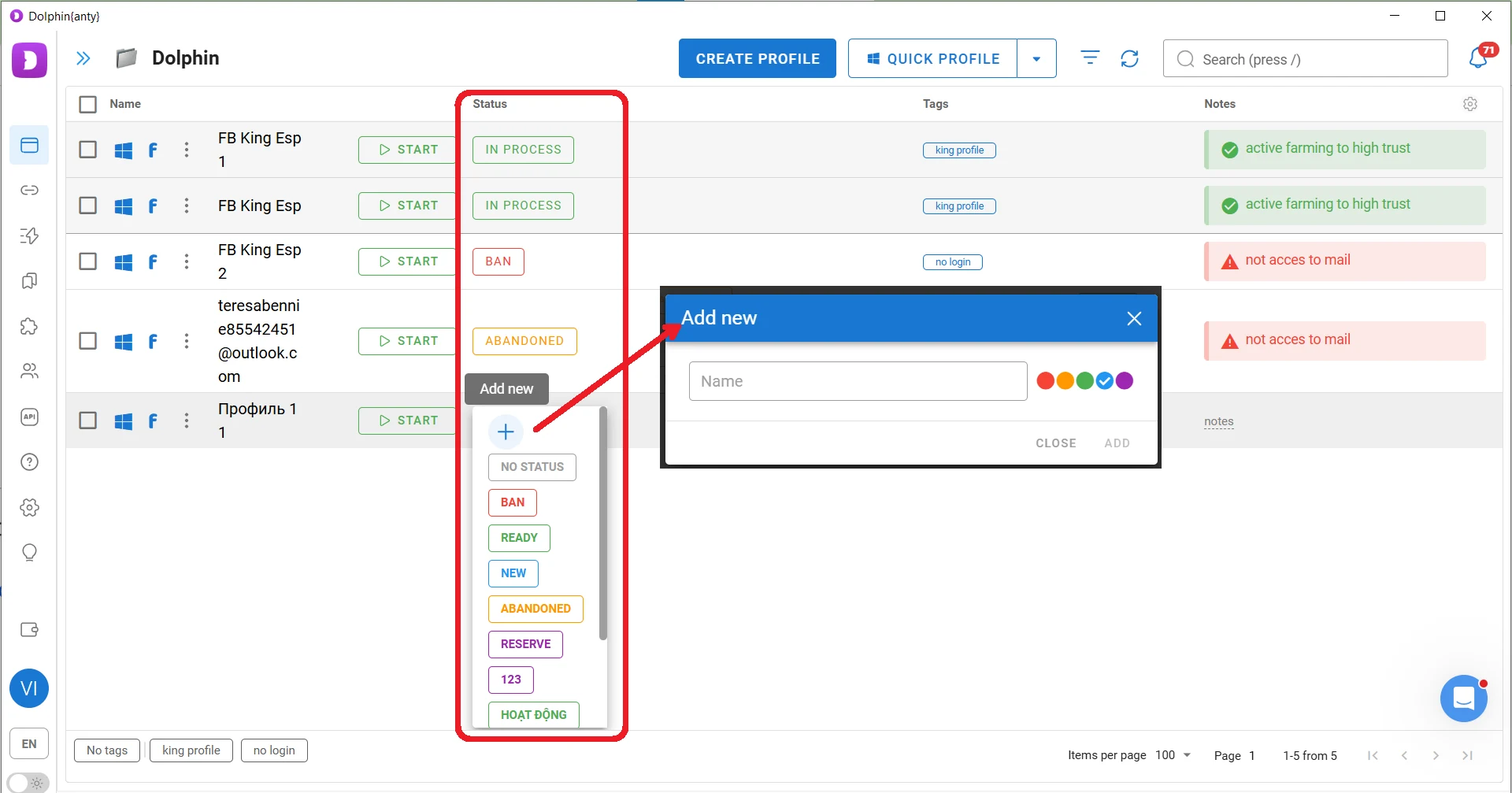Click the status list scrollbar
Viewport: 1512px width, 793px height.
click(603, 524)
